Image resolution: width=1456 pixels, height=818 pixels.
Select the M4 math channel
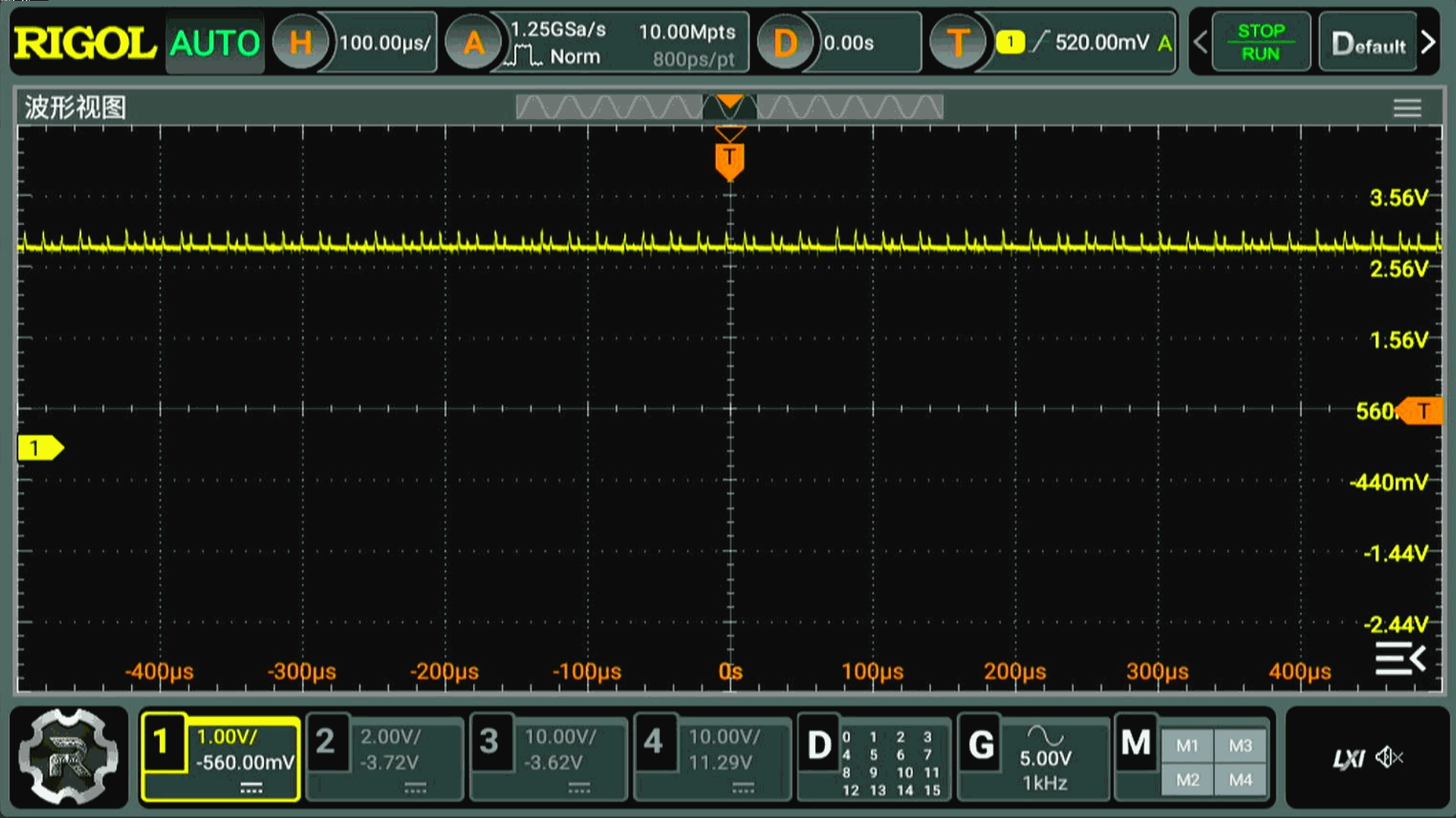[1241, 780]
